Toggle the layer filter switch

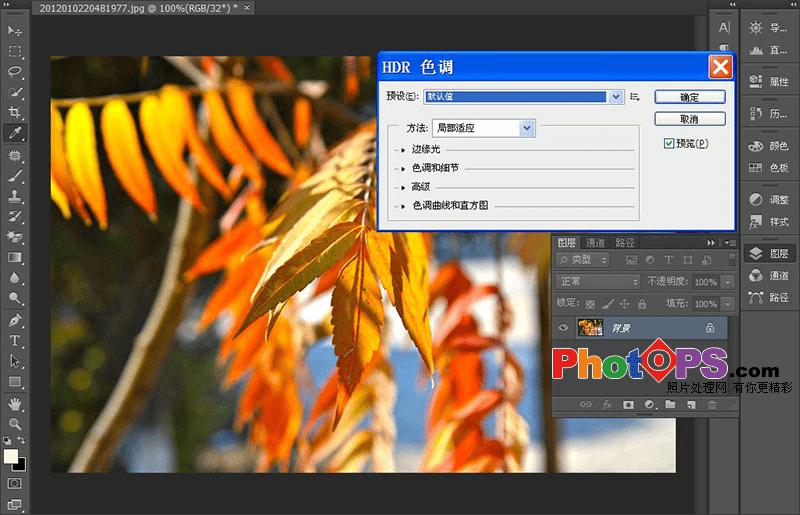732,258
